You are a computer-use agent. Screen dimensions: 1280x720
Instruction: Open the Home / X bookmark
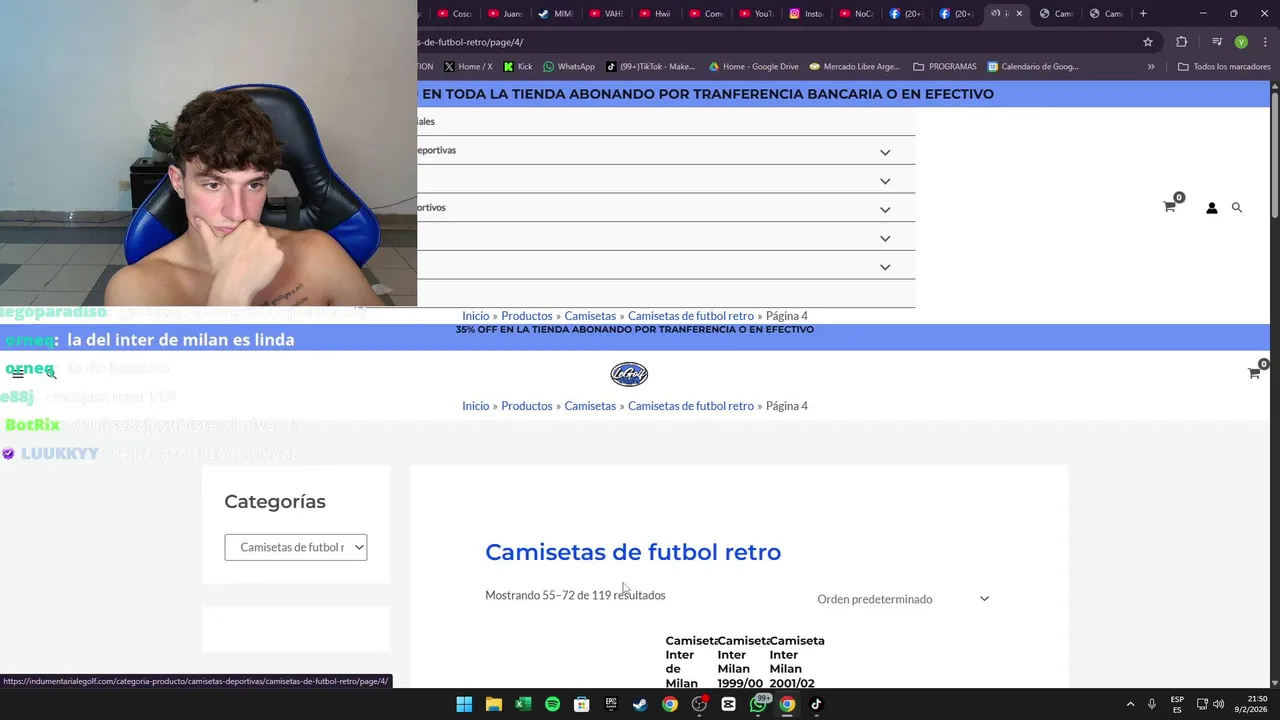coord(468,67)
